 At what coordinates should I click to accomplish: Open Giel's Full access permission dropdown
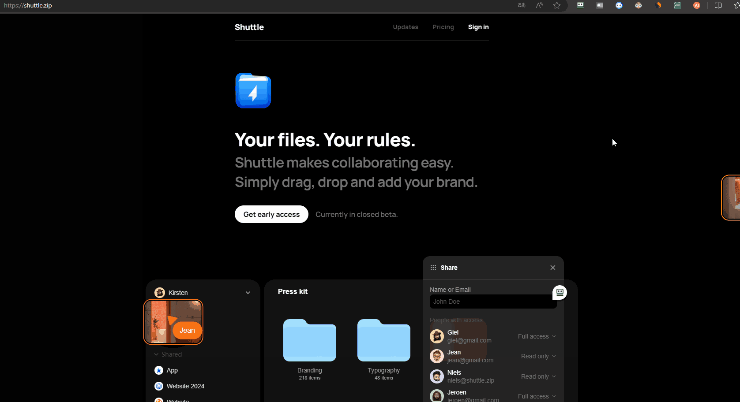[537, 336]
